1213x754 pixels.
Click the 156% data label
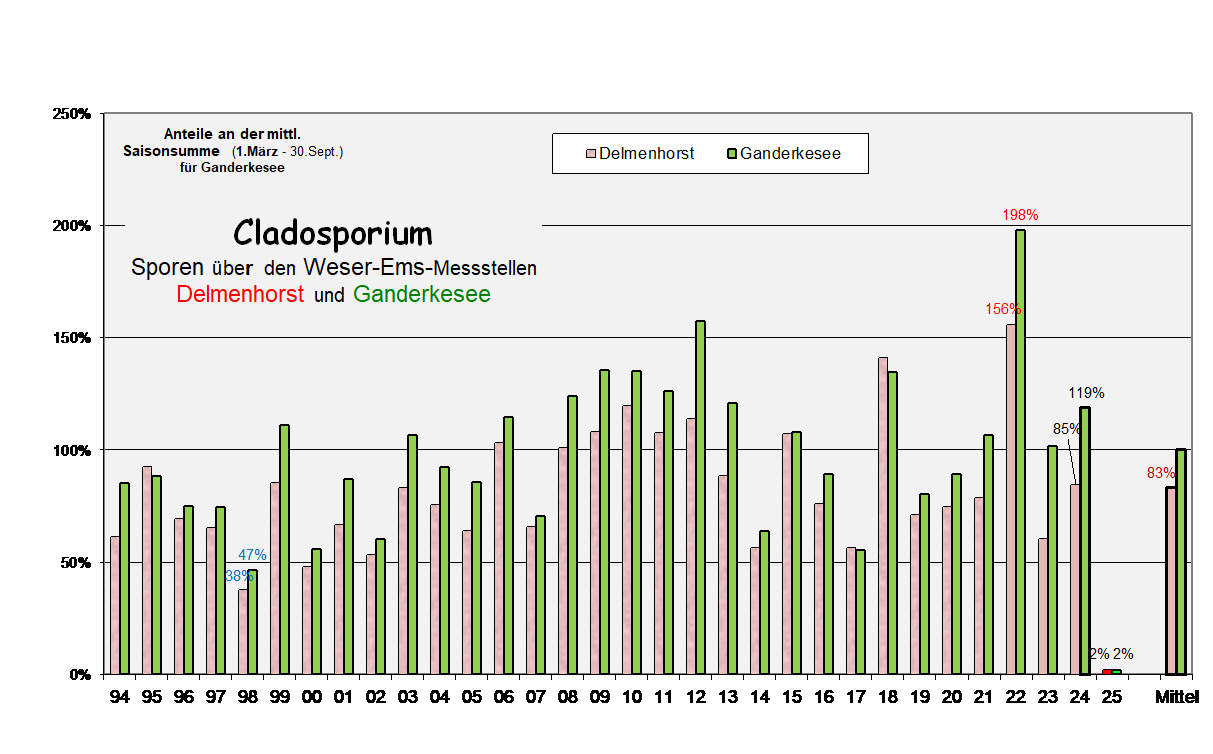pos(1001,310)
